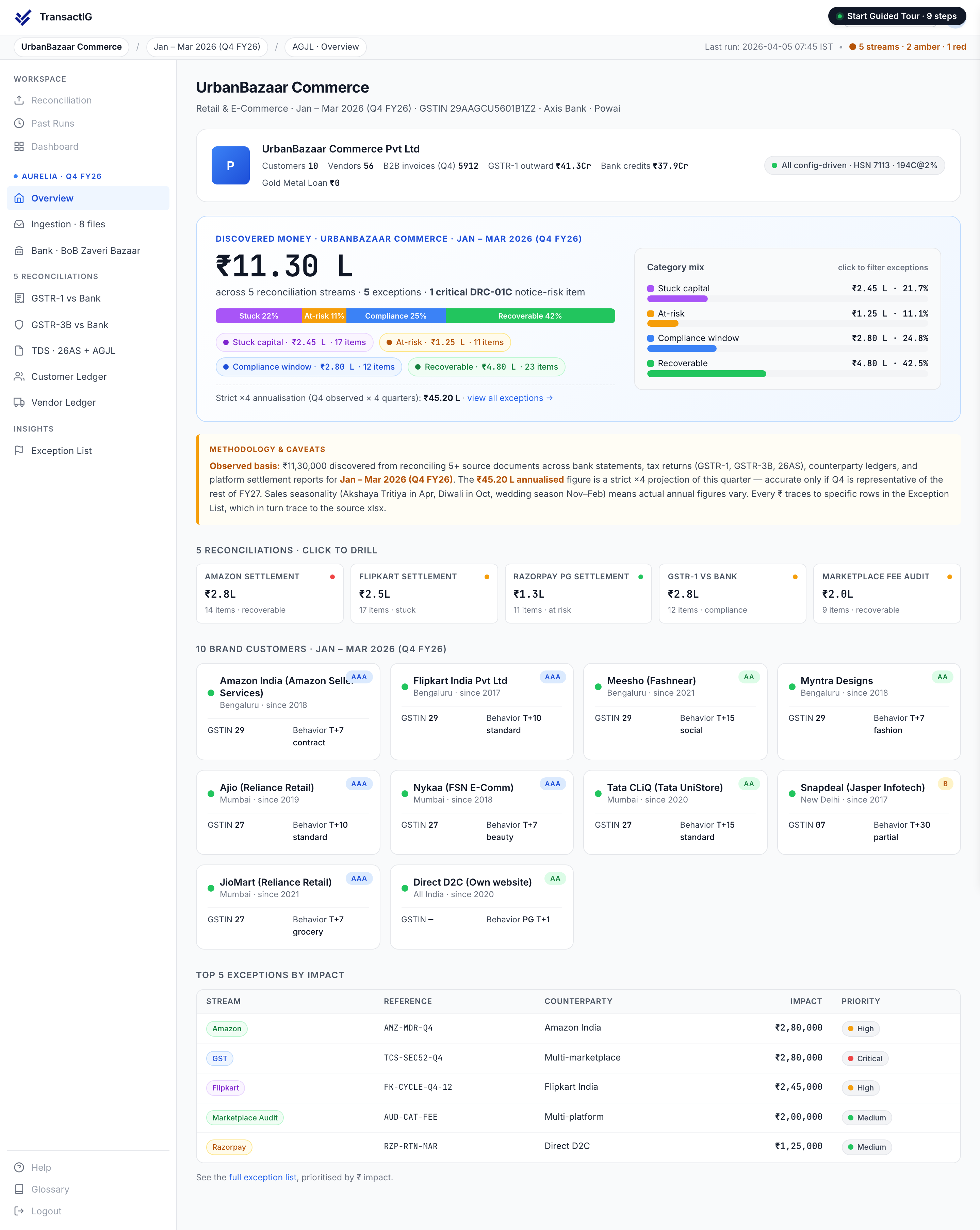Open Ingestion · 8 files
The height and width of the screenshot is (1230, 980).
click(88, 224)
